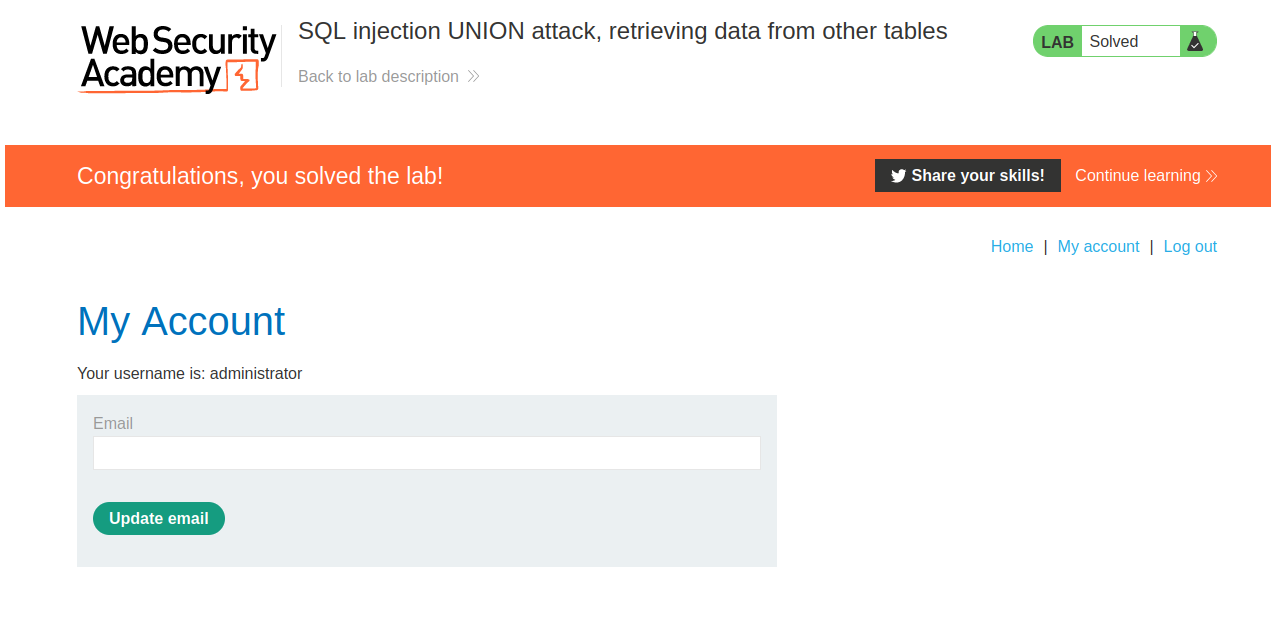
Task: Click the Email field label
Action: tap(113, 424)
